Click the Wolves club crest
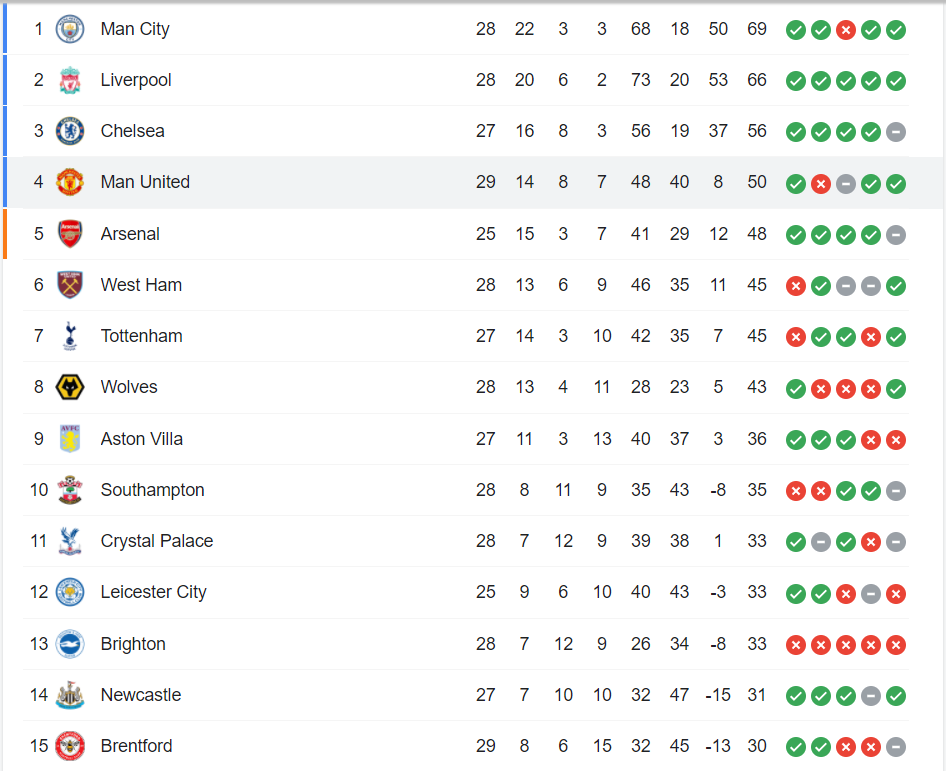946x771 pixels. click(70, 387)
